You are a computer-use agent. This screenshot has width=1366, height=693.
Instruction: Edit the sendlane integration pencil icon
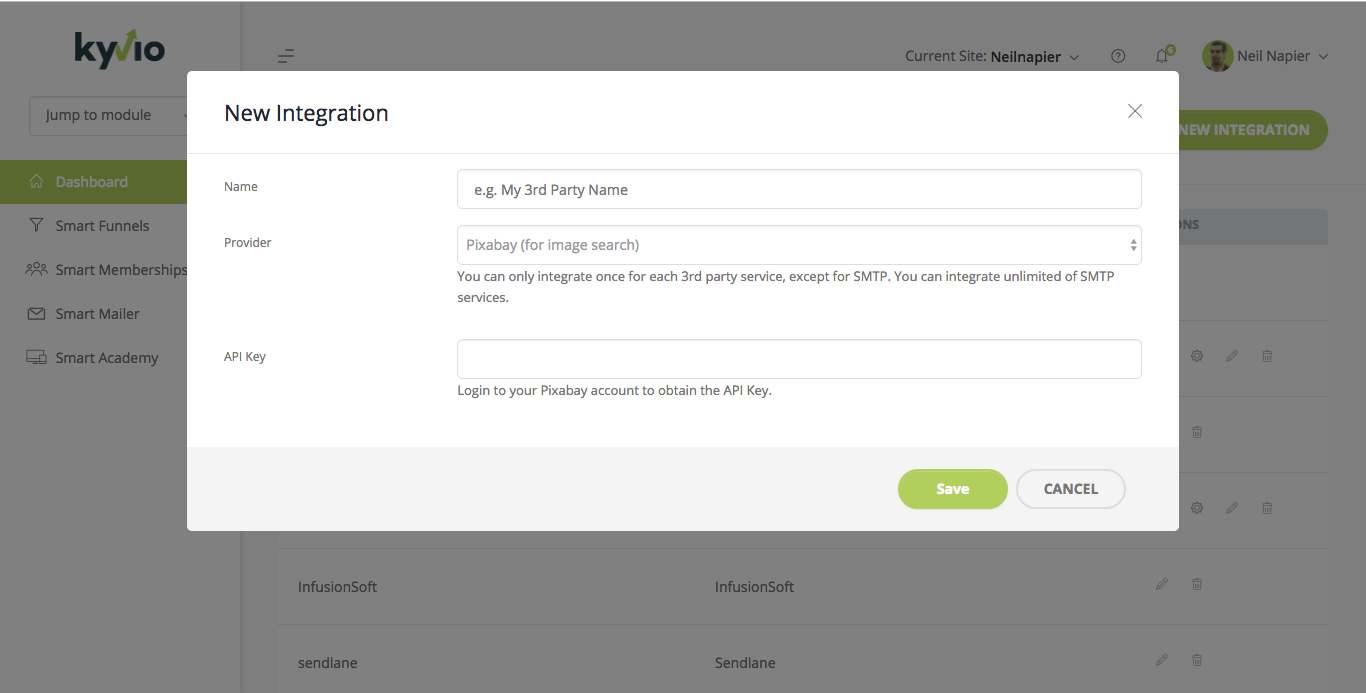(x=1161, y=660)
